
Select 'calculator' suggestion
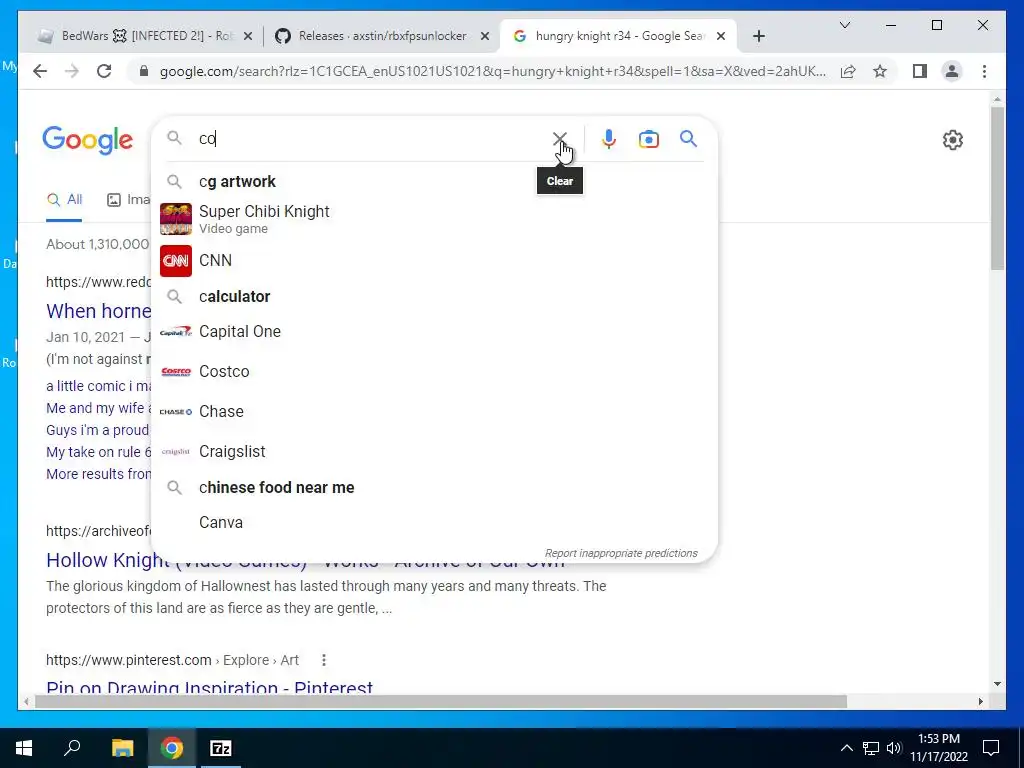pos(434,296)
